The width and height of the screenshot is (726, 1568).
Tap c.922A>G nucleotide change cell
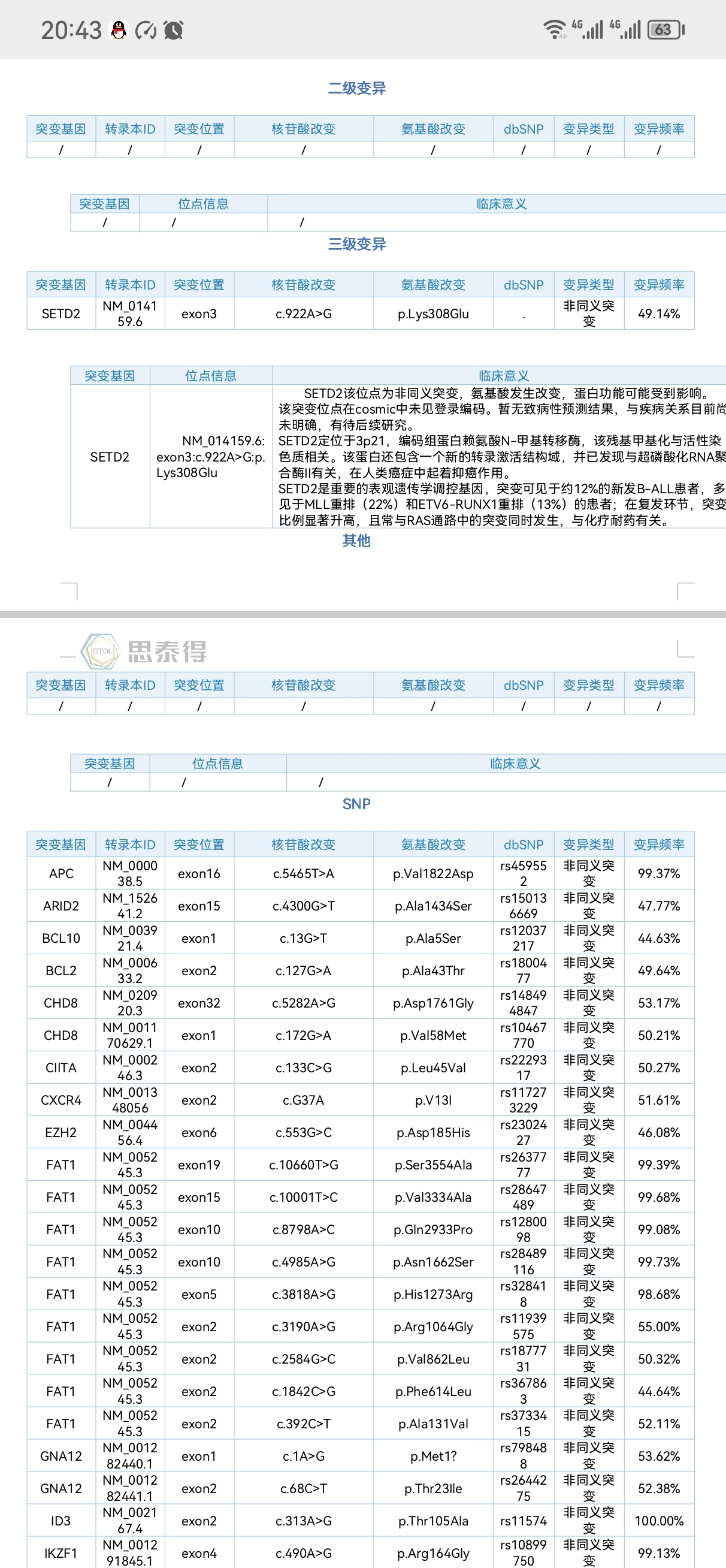pos(304,313)
